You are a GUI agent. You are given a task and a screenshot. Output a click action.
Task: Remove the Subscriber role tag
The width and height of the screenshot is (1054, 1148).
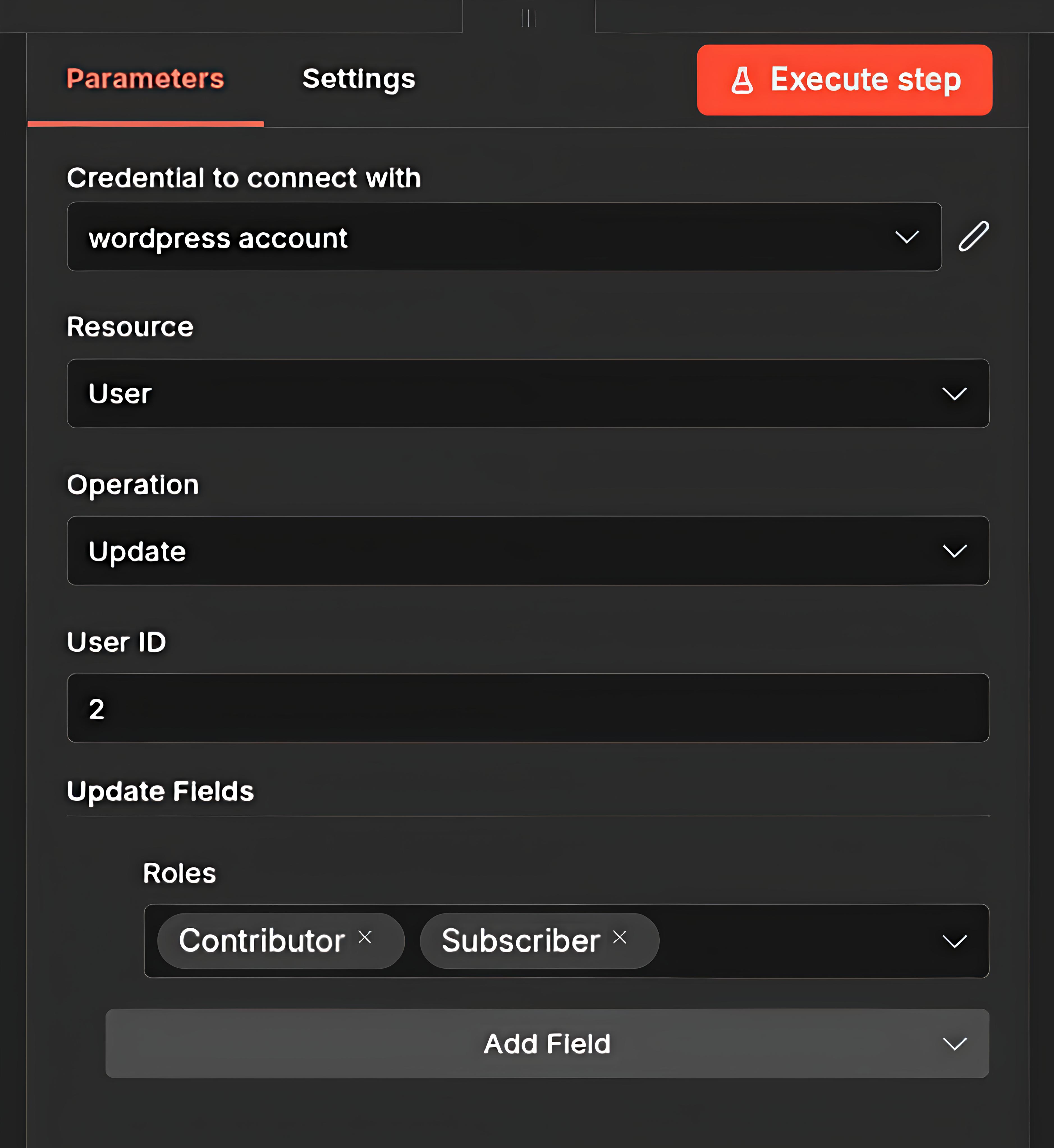click(620, 937)
